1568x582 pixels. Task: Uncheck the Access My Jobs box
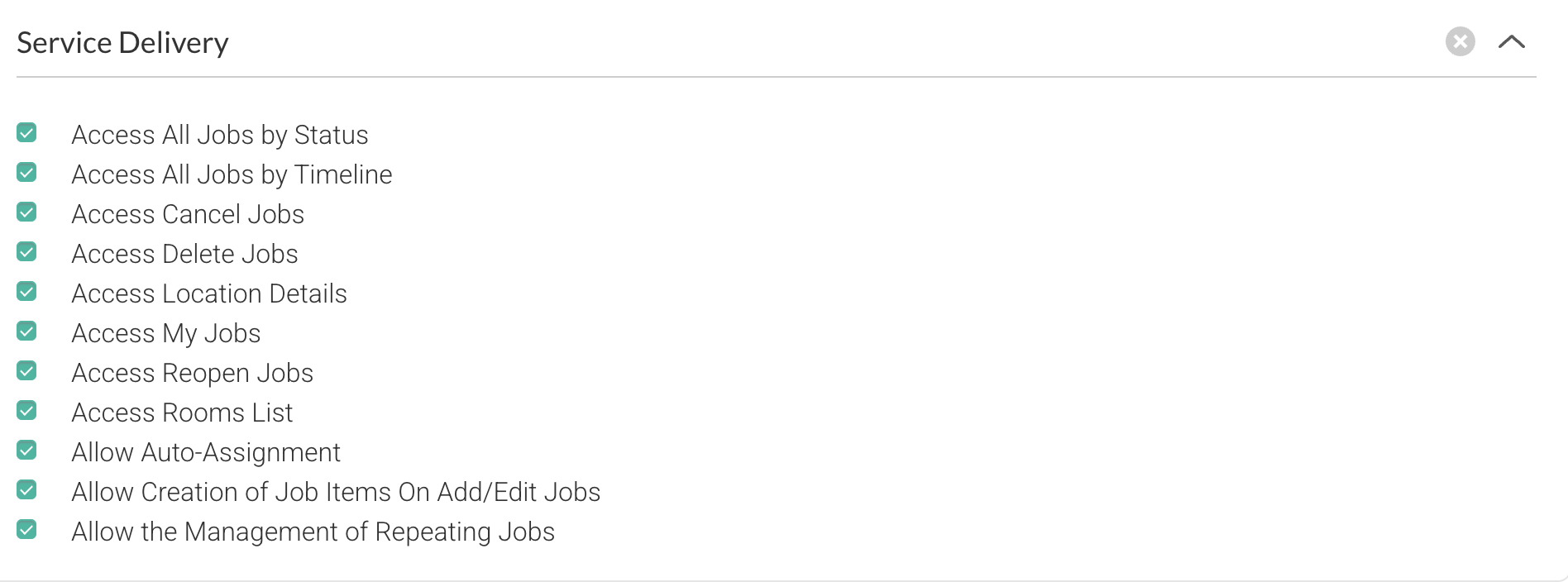[26, 331]
